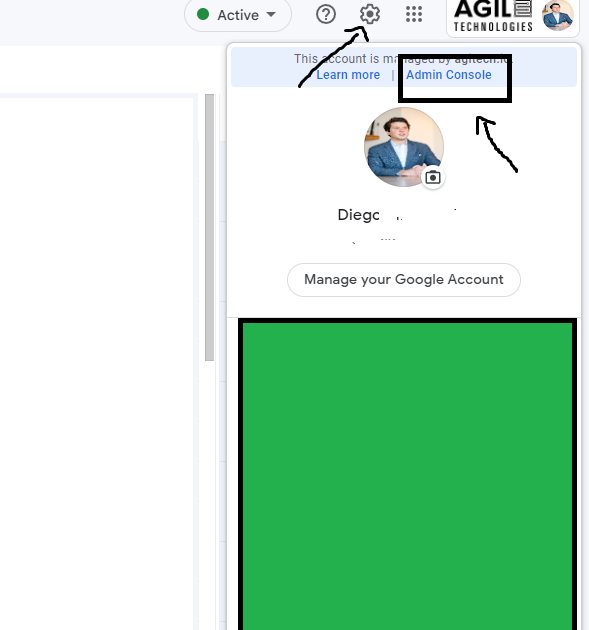Click the camera icon to change photo

(433, 177)
